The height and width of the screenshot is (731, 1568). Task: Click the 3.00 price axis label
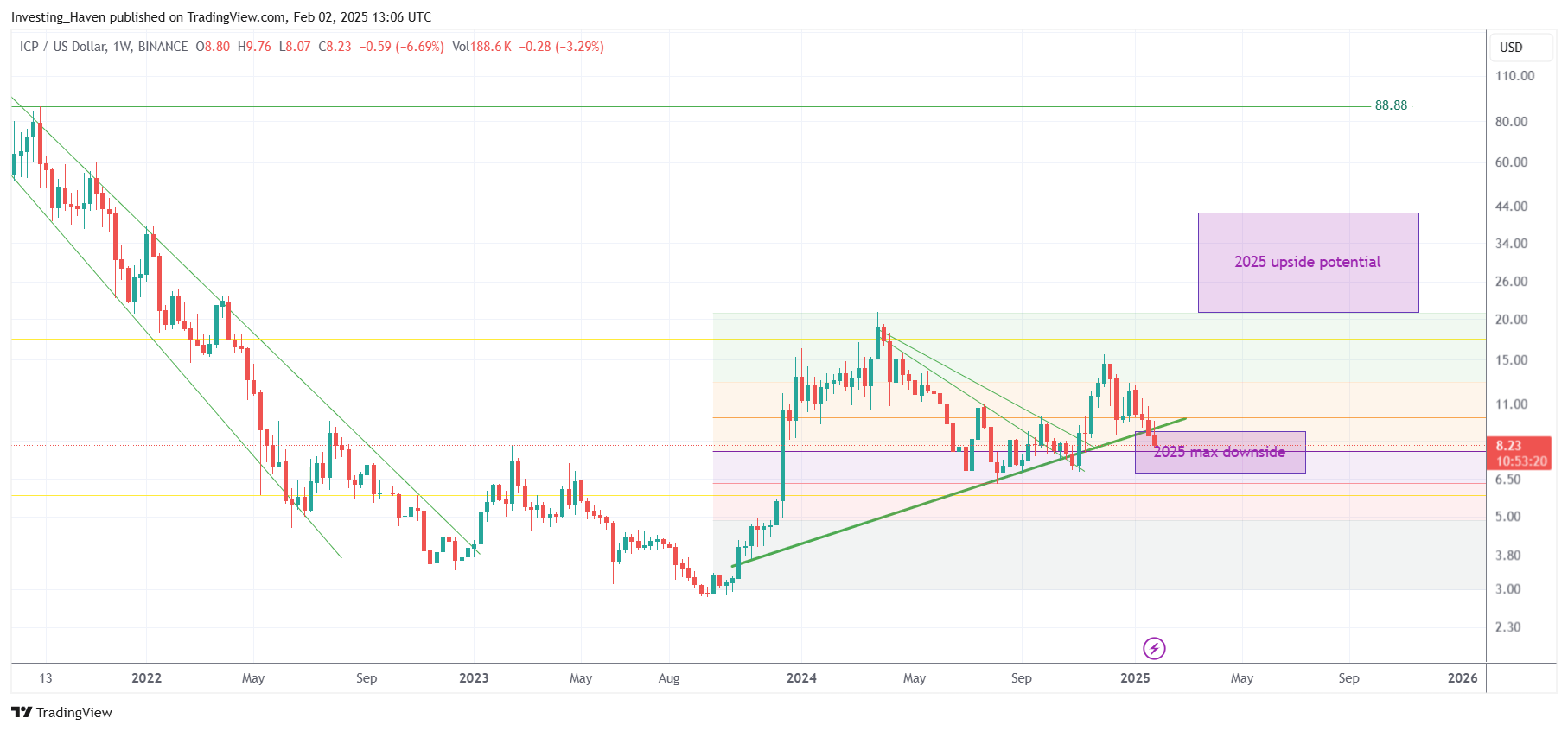pyautogui.click(x=1507, y=589)
